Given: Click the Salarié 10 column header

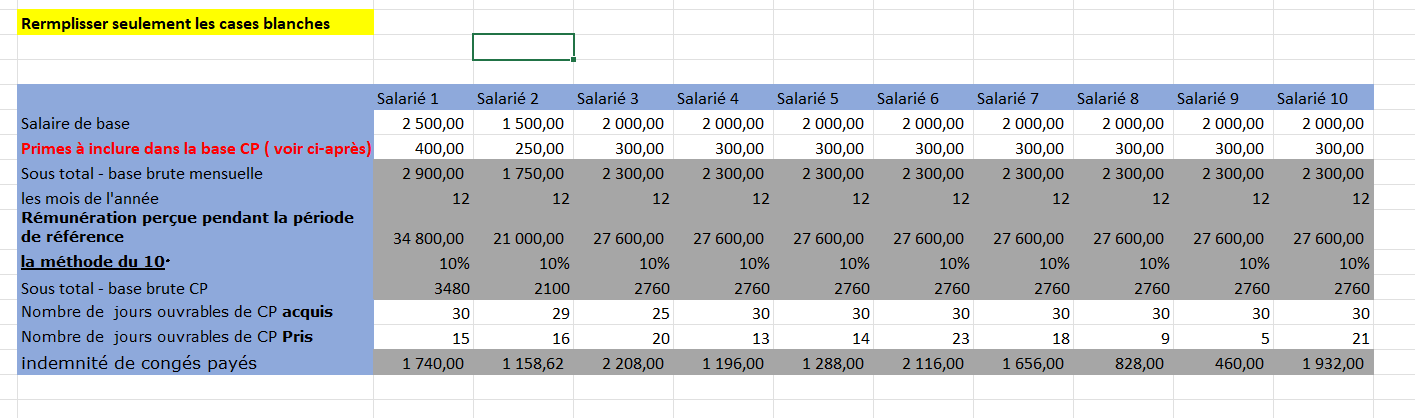Looking at the screenshot, I should pyautogui.click(x=1311, y=98).
